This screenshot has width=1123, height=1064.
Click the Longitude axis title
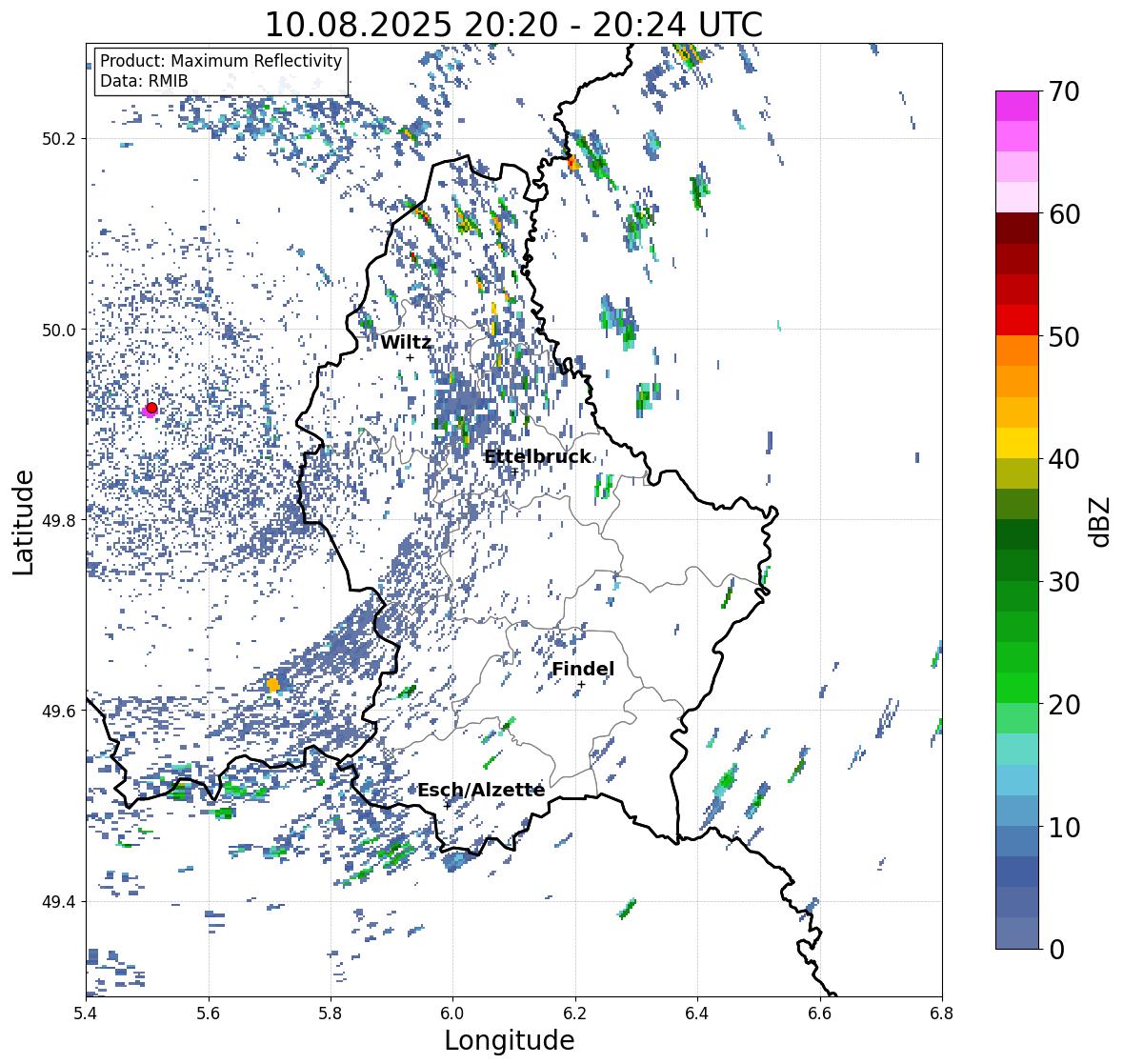click(510, 1040)
